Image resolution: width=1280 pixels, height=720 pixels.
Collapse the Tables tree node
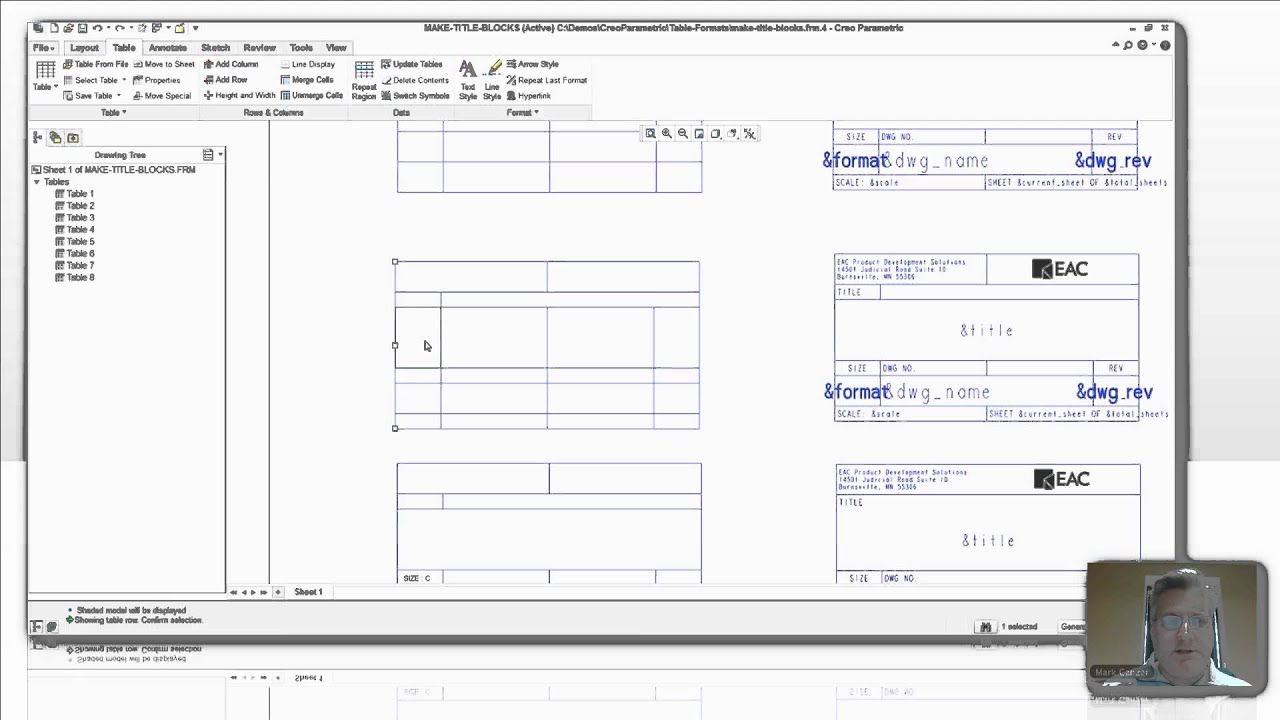(37, 182)
